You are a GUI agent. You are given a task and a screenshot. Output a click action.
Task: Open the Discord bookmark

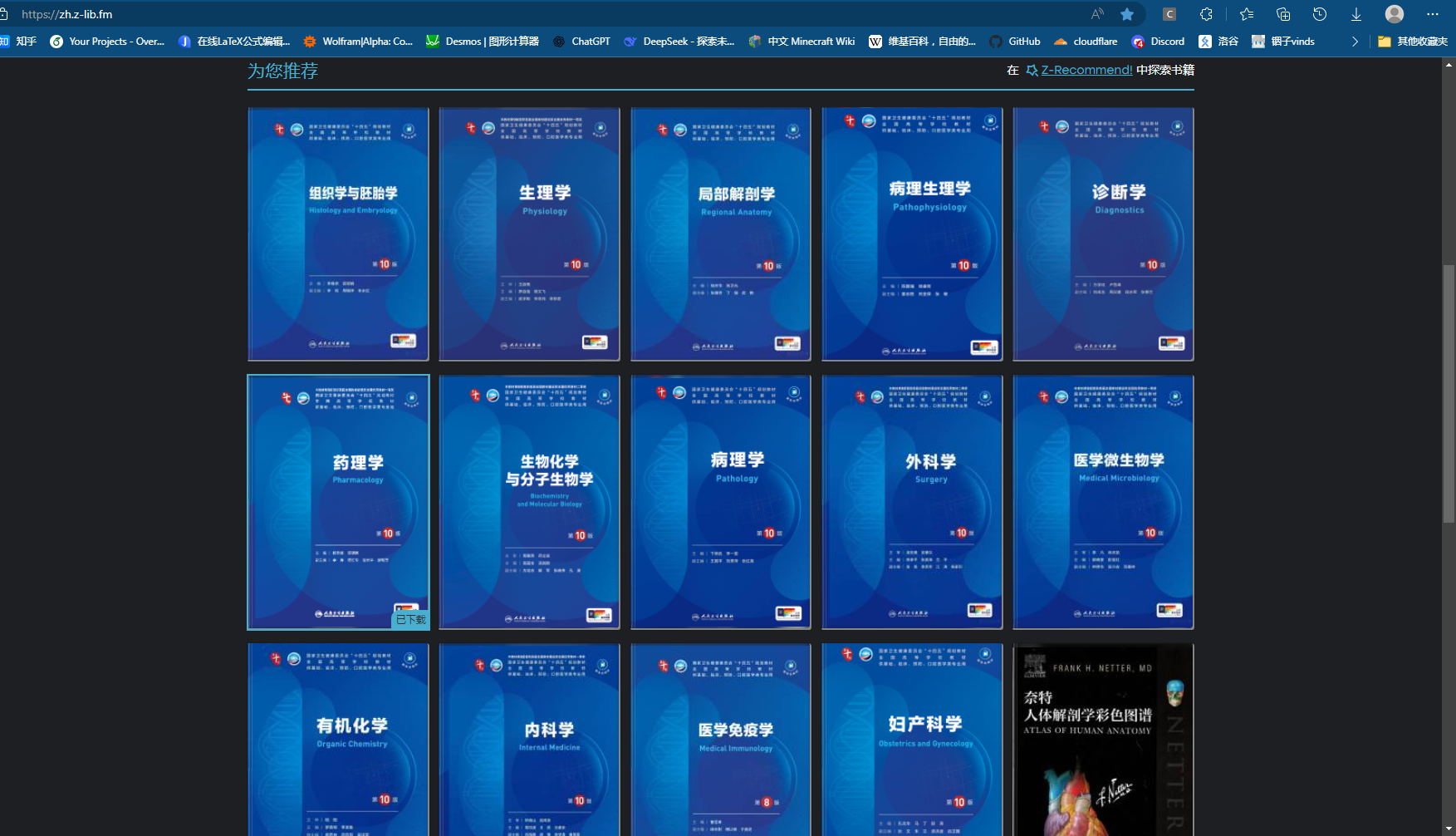click(x=1159, y=42)
